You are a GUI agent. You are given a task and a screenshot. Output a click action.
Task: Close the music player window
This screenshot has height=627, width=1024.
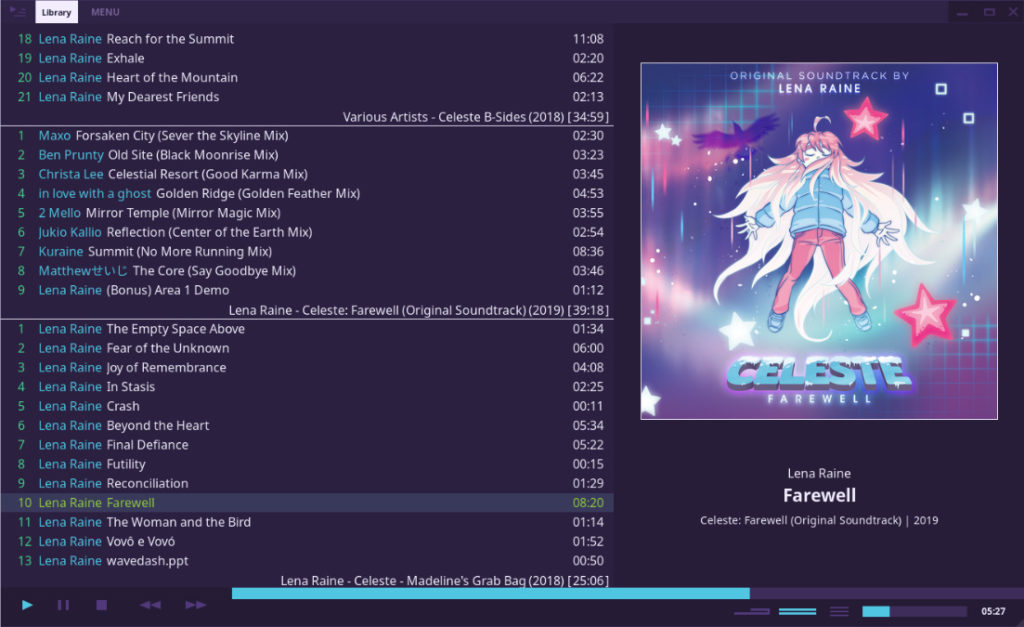pyautogui.click(x=1014, y=12)
